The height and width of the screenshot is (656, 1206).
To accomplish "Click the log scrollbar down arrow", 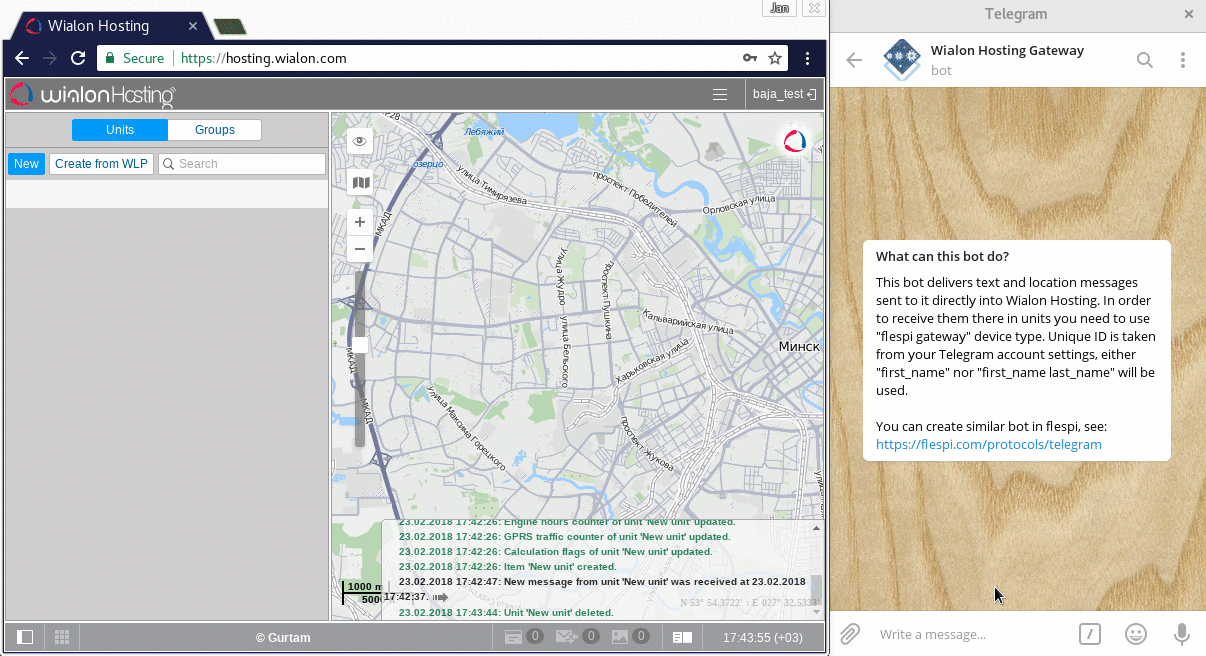I will (x=817, y=611).
